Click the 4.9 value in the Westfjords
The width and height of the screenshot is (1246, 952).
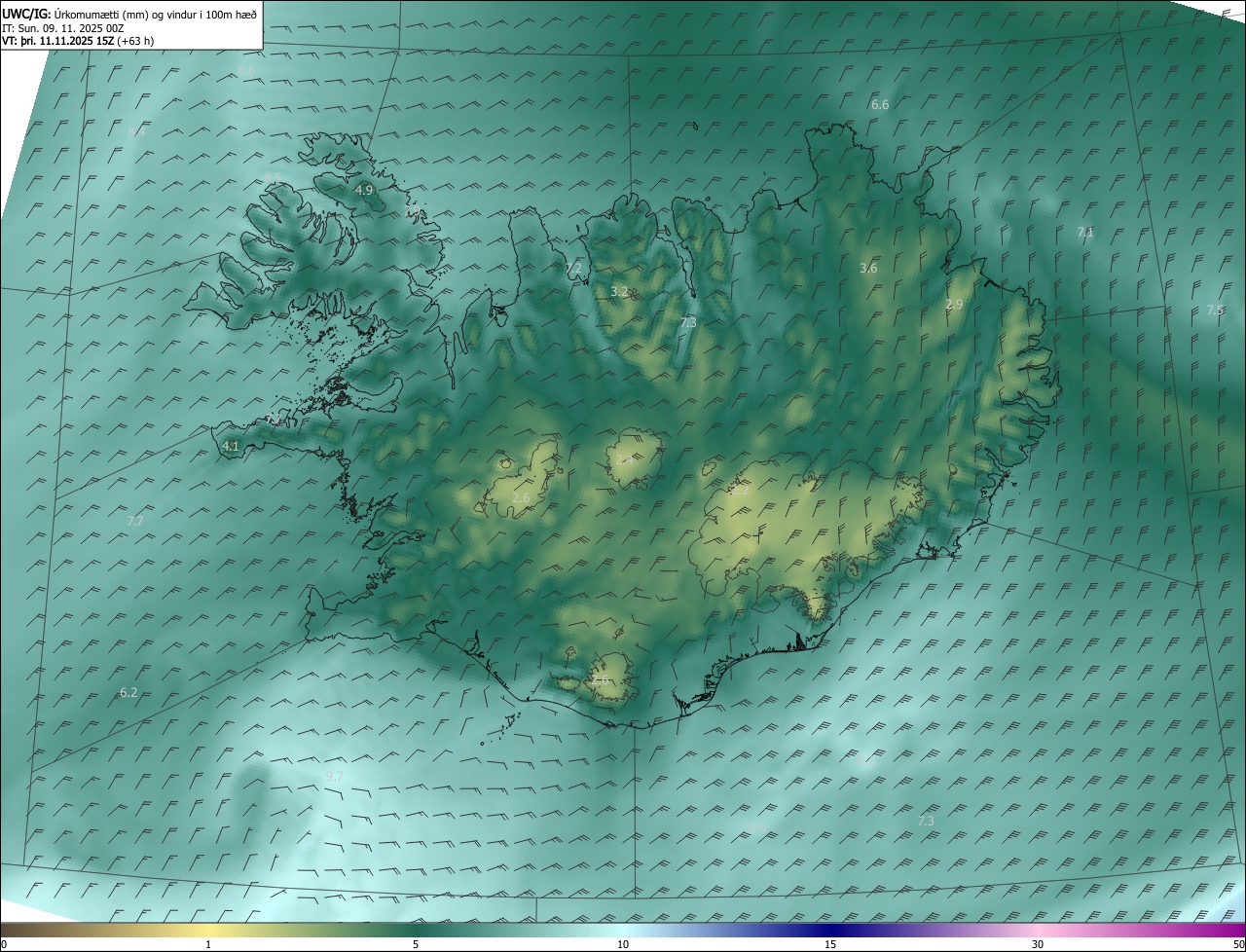point(364,190)
